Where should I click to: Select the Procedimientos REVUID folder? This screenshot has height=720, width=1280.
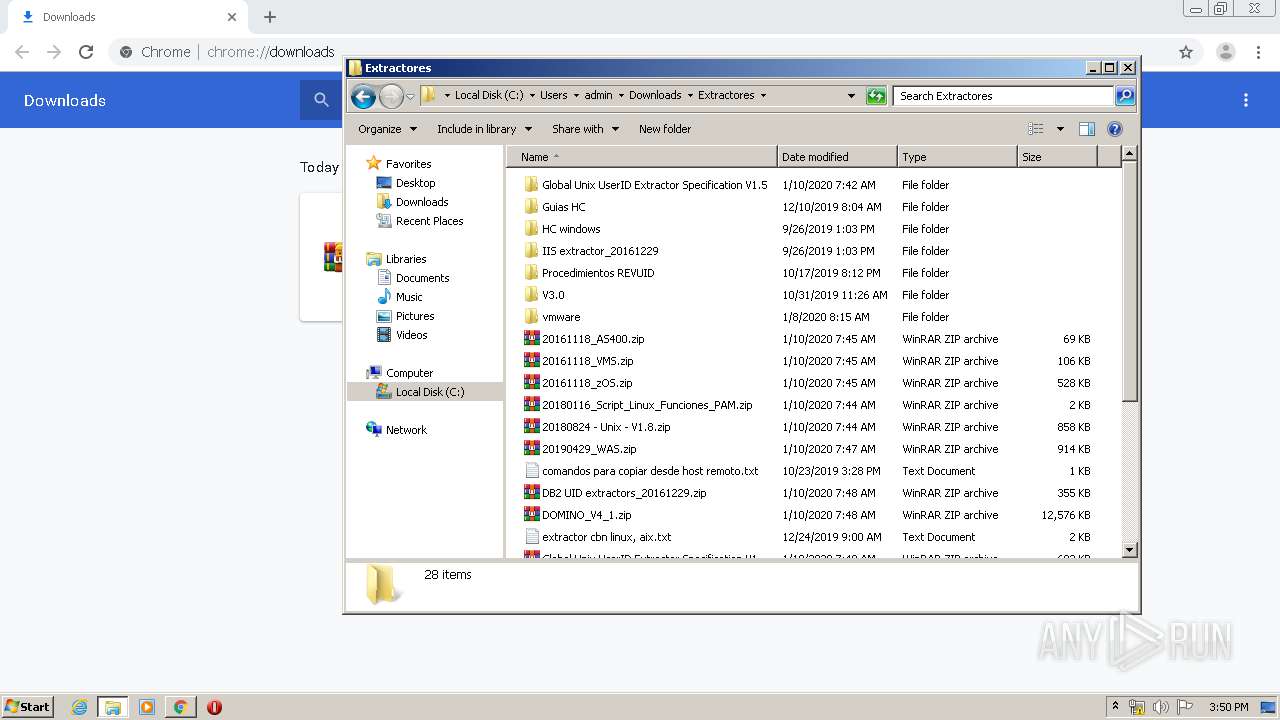pyautogui.click(x=598, y=273)
